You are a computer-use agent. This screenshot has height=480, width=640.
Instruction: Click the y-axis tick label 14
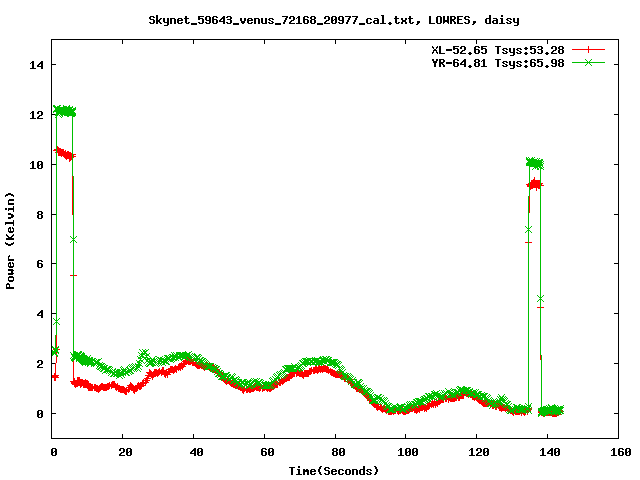[x=36, y=65]
